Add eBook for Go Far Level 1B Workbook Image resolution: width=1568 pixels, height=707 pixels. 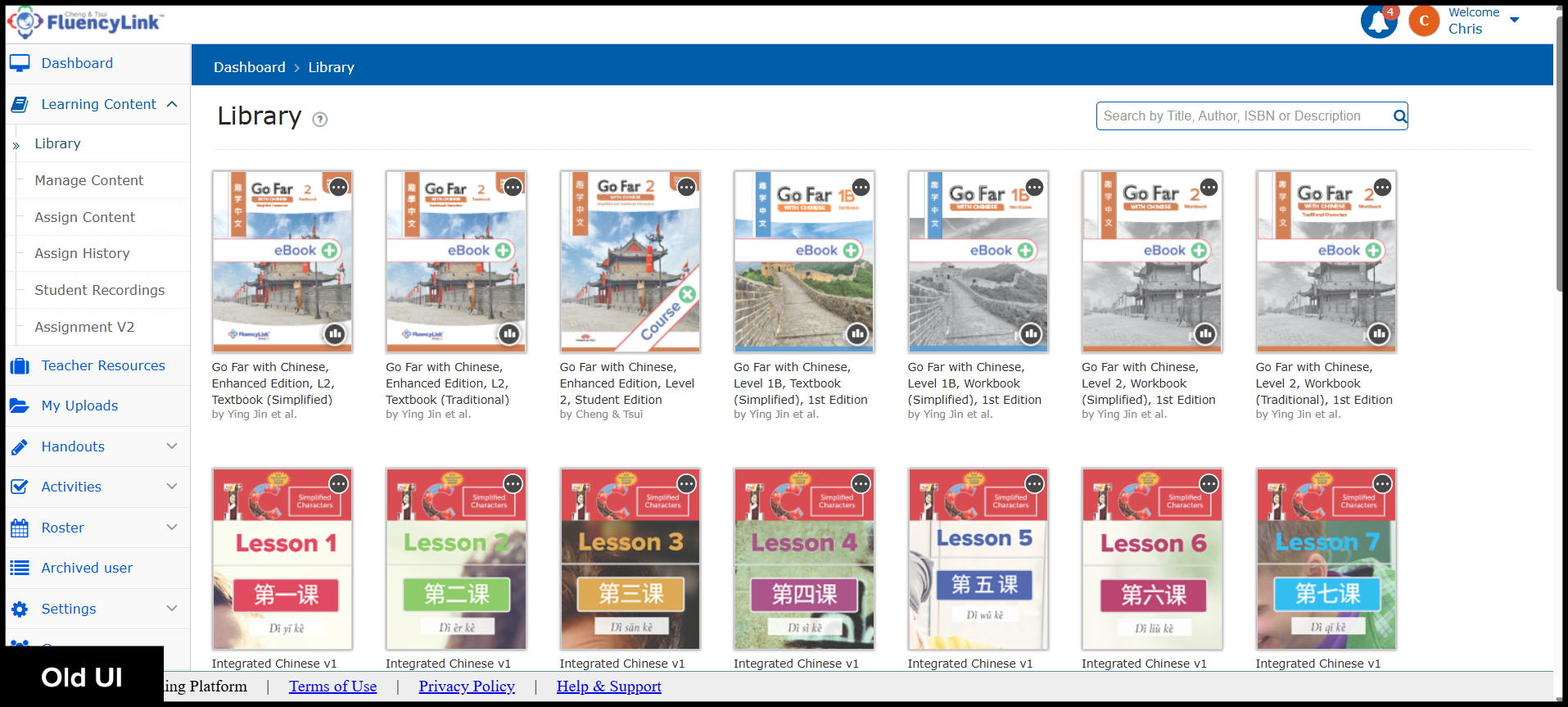[1025, 251]
